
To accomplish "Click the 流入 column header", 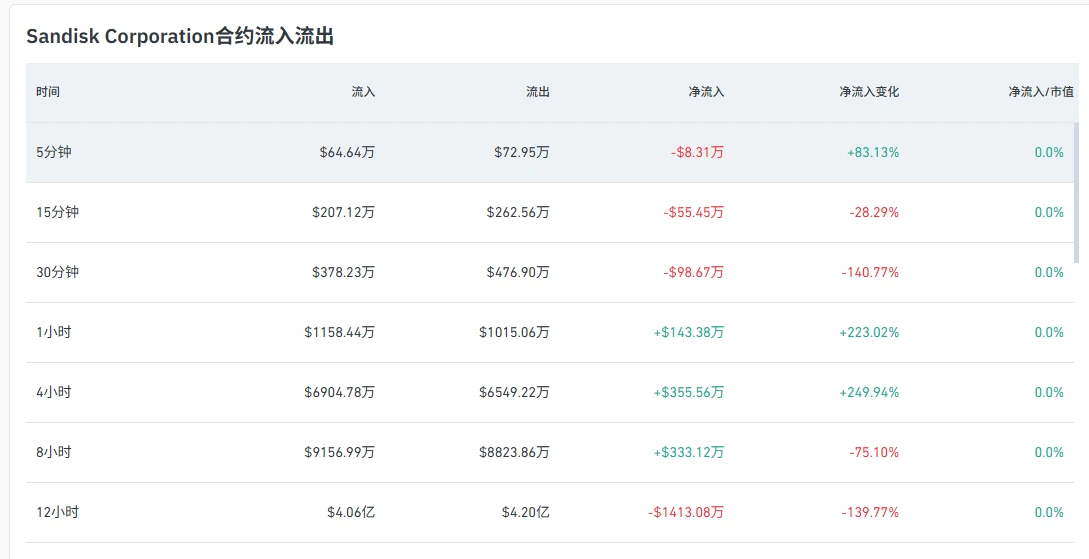I will tap(363, 92).
